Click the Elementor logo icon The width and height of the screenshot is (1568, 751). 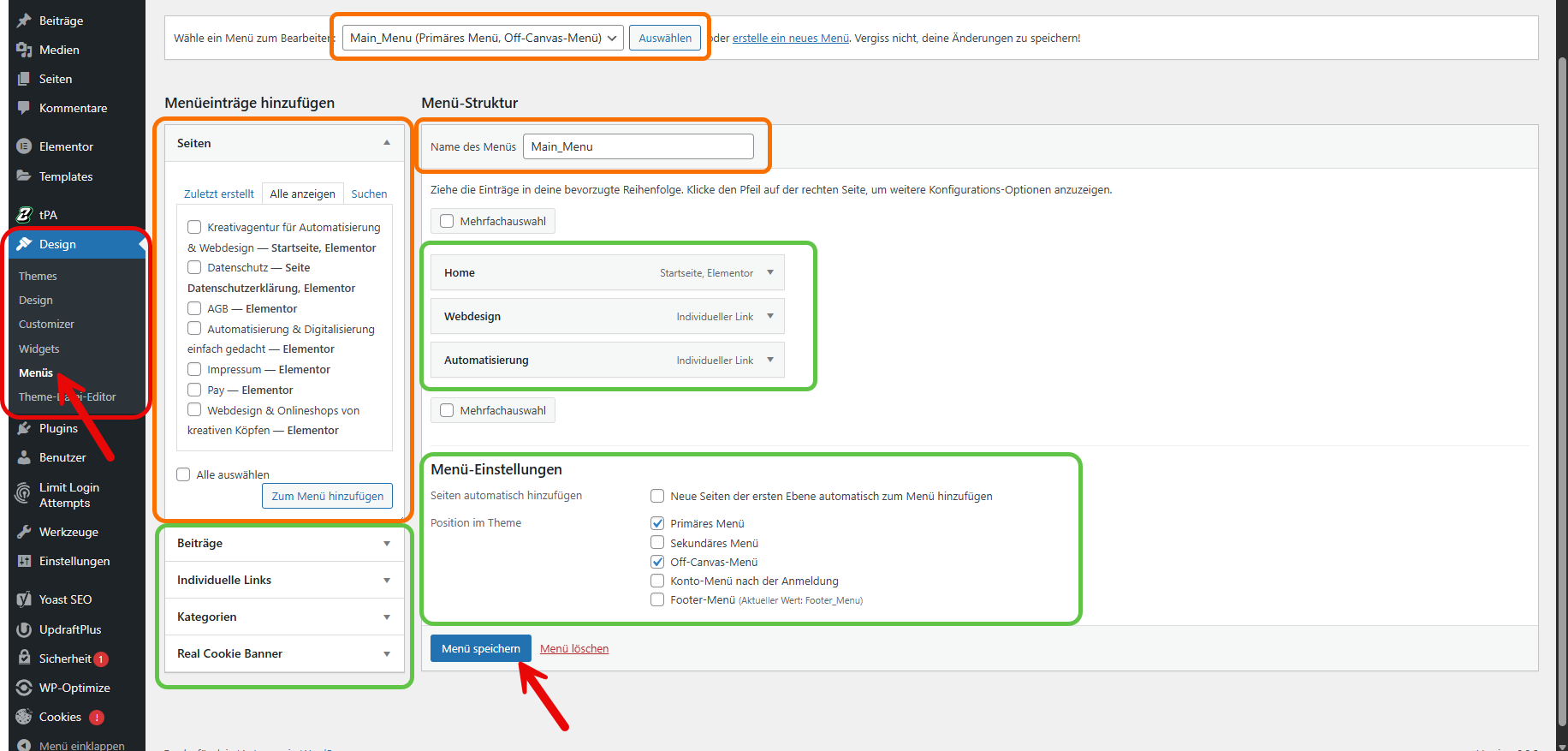tap(24, 146)
